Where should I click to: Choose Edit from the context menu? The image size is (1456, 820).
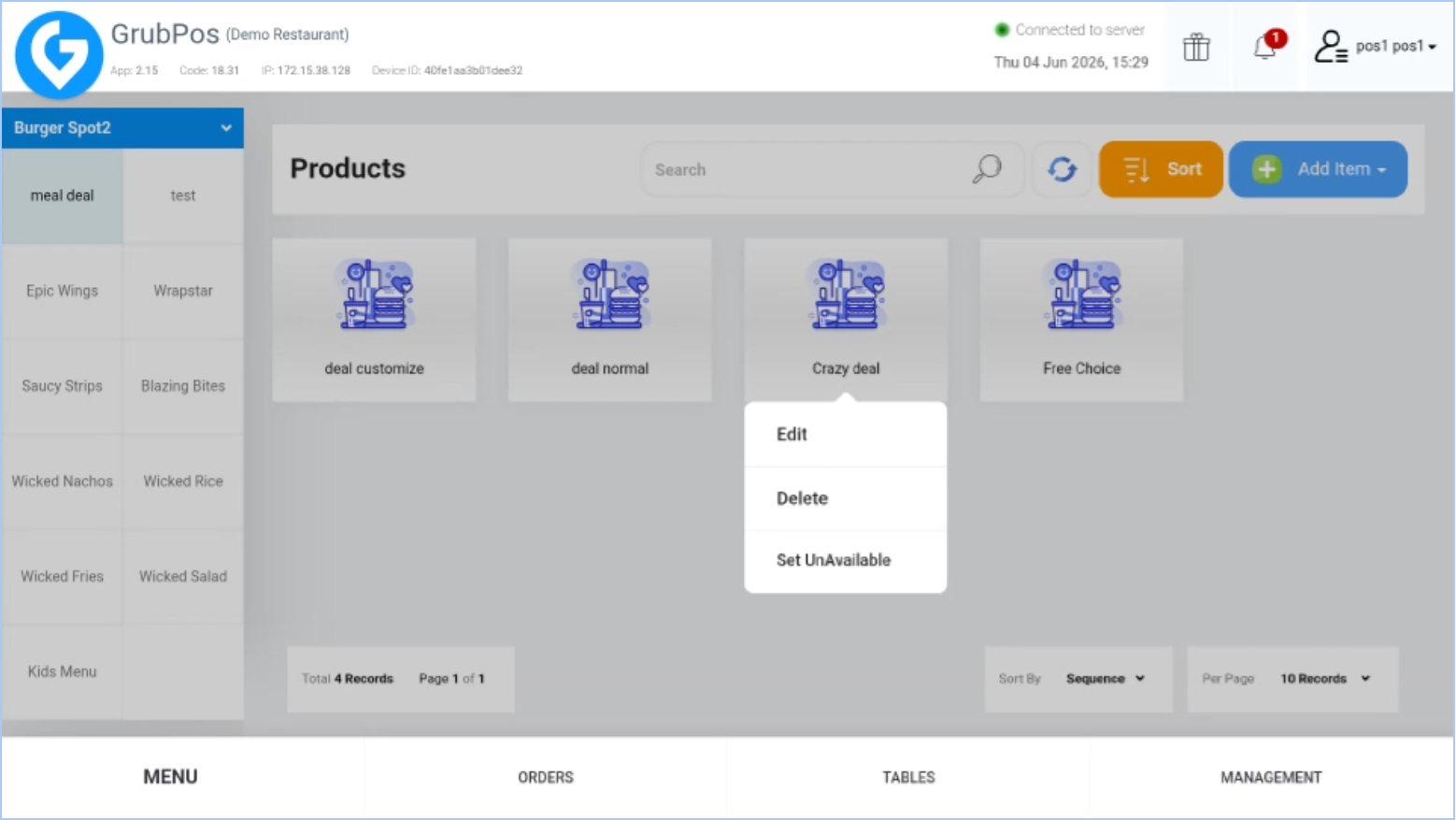coord(846,435)
